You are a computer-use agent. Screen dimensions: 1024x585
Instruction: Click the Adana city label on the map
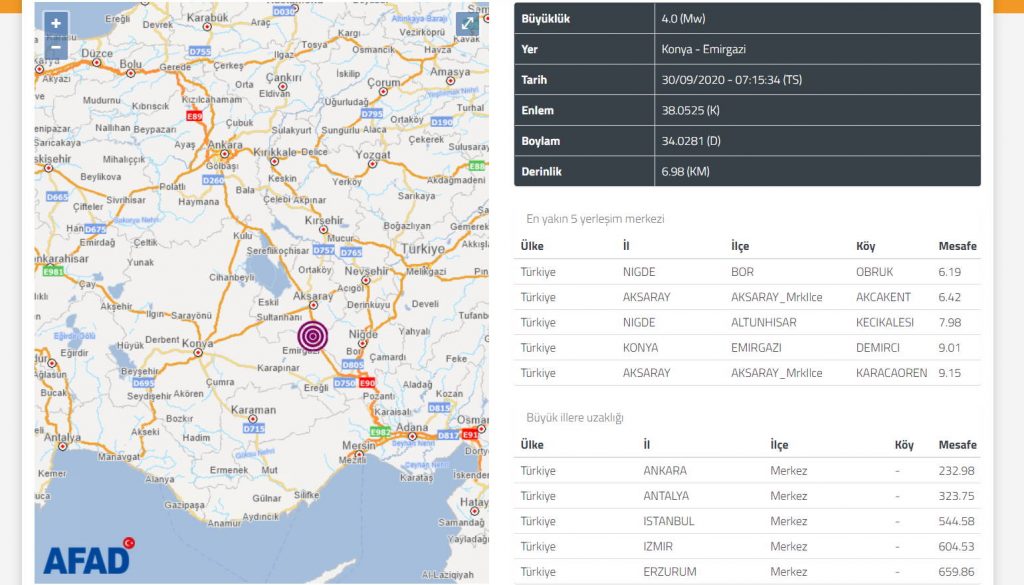[x=412, y=426]
